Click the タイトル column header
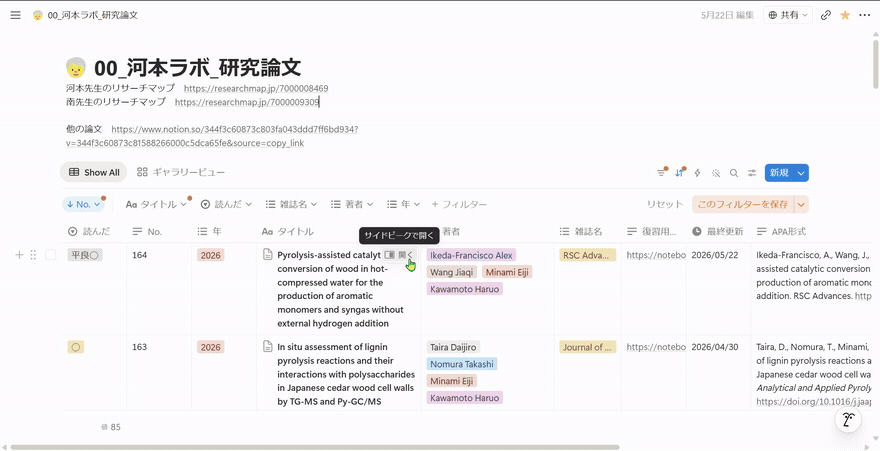880x451 pixels. 338,232
